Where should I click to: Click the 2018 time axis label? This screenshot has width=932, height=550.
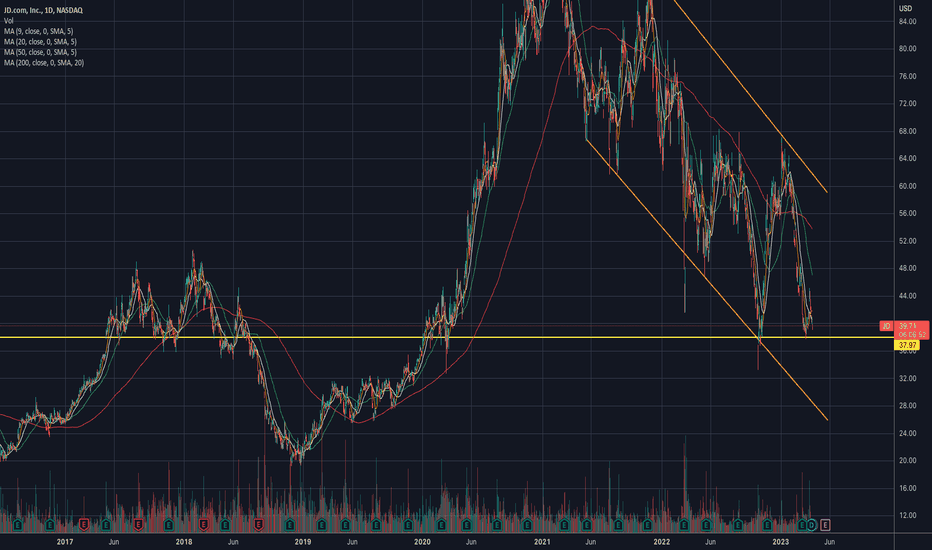point(184,542)
